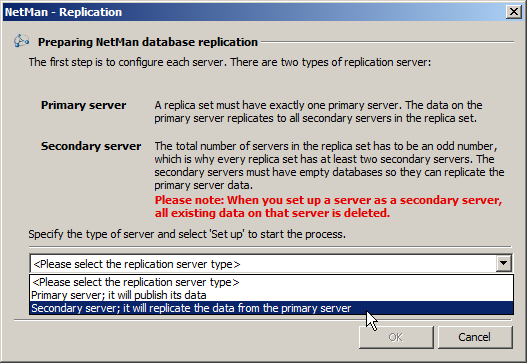The image size is (527, 363).
Task: Click 'The total number of servers' description text
Action: [x=329, y=165]
